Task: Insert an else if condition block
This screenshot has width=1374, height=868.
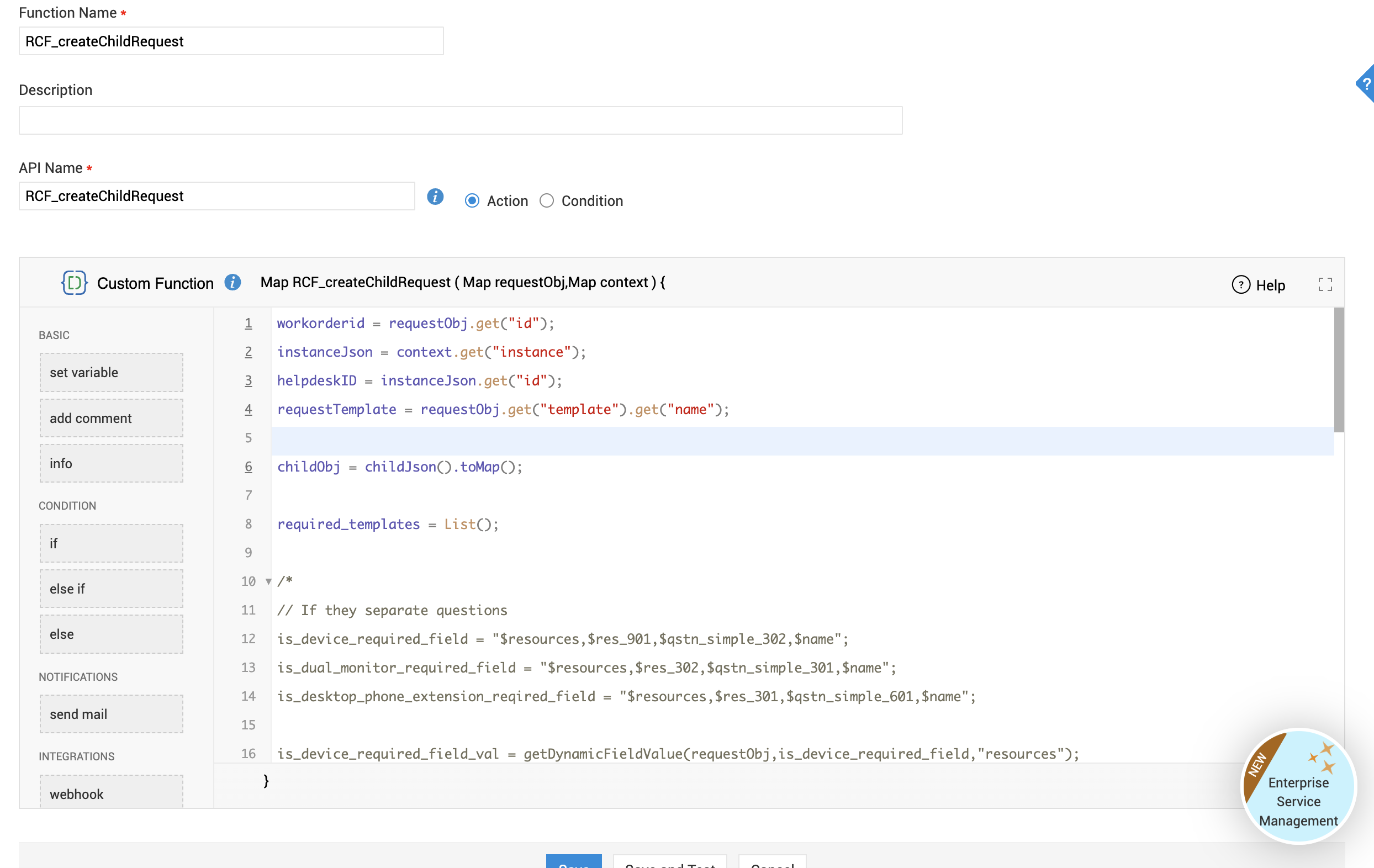Action: 111,589
